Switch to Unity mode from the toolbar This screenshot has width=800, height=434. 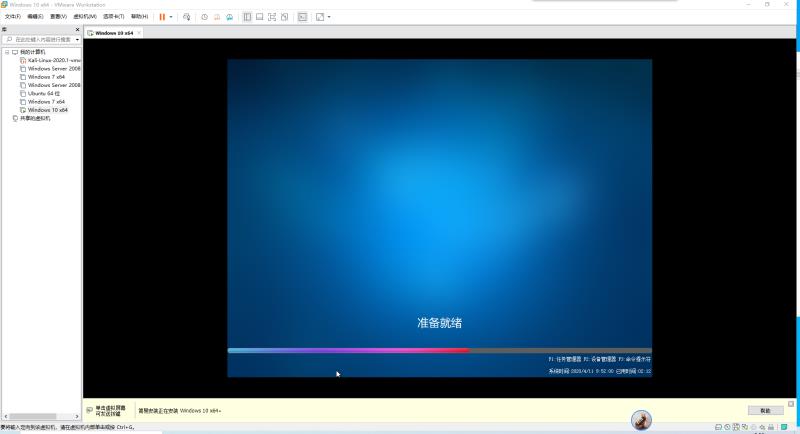[x=285, y=17]
